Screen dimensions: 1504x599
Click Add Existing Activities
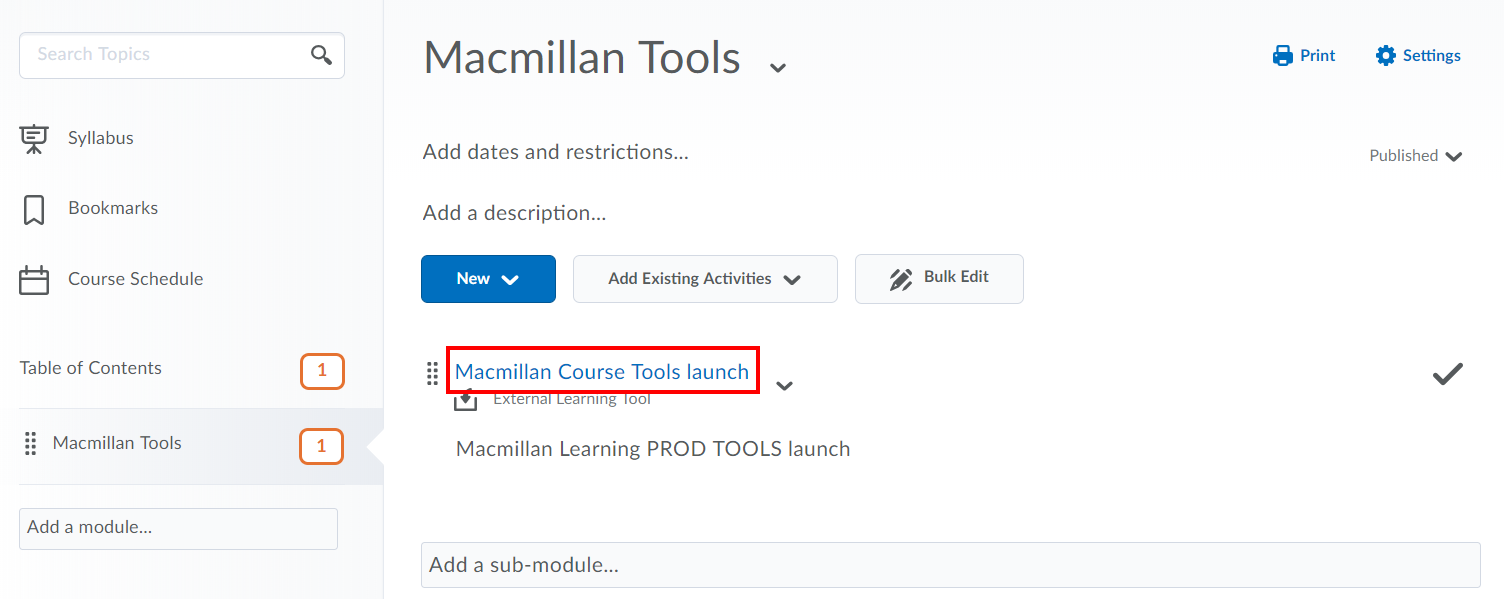(x=704, y=278)
